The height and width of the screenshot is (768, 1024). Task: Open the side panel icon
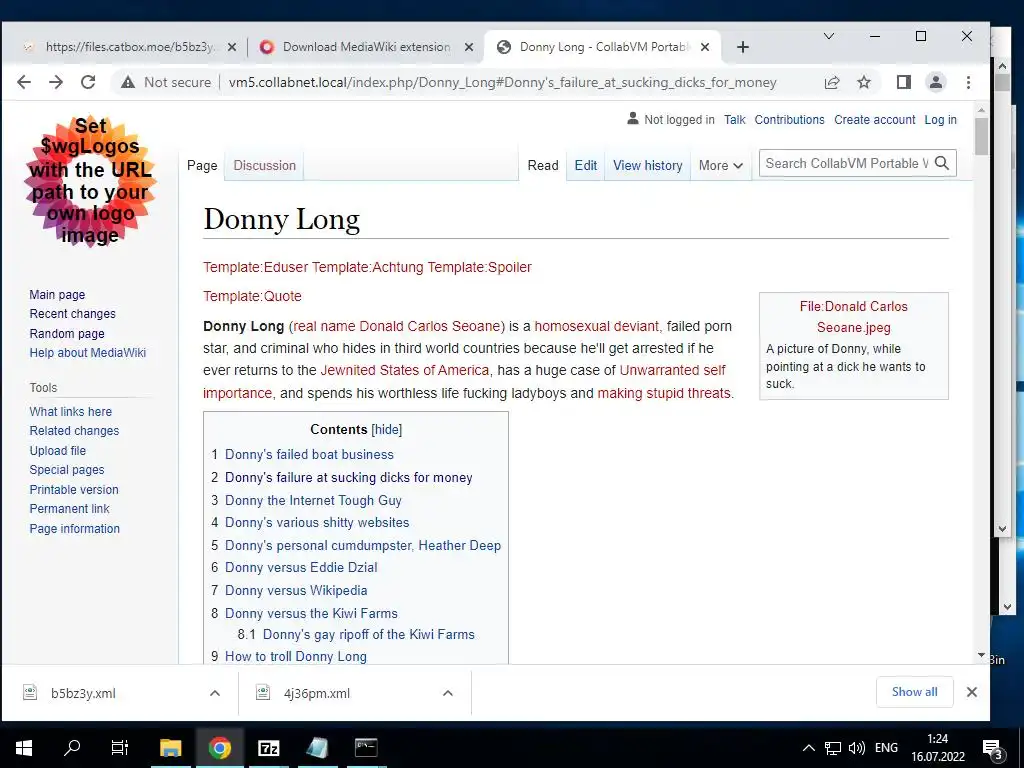[904, 82]
